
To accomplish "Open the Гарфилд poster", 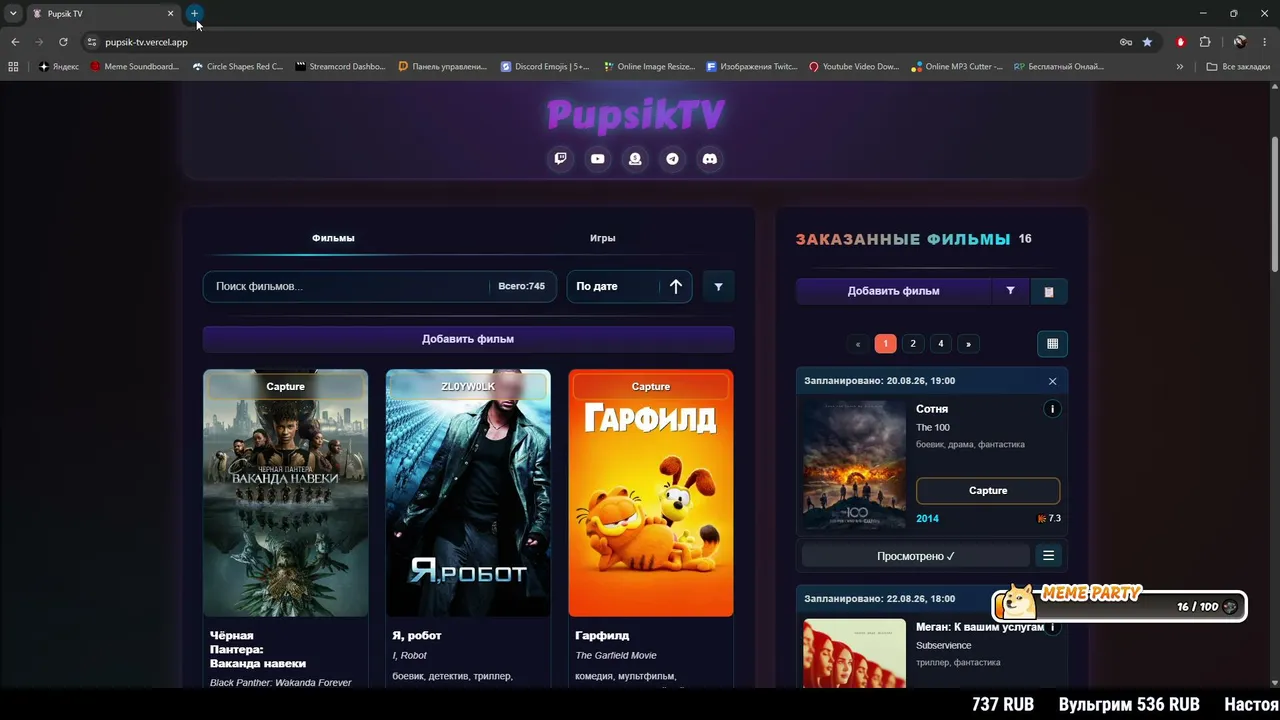I will [651, 493].
